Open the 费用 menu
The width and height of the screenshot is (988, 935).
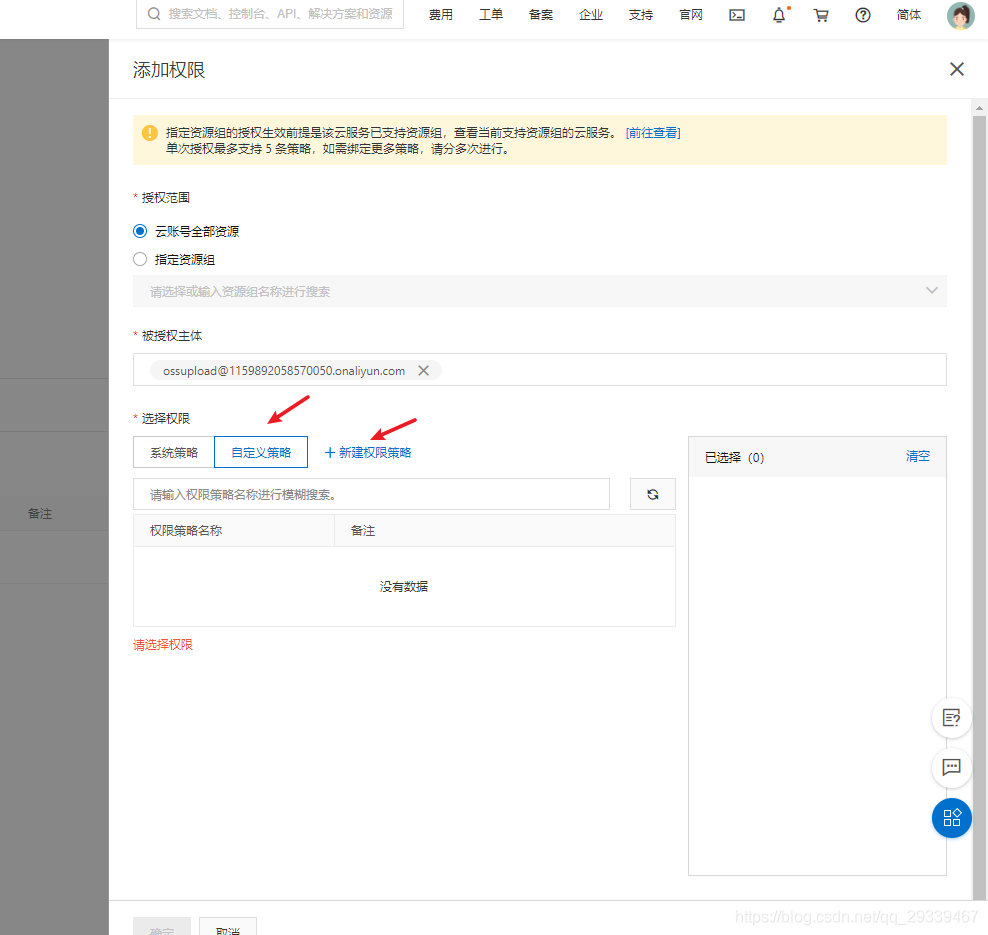[440, 15]
